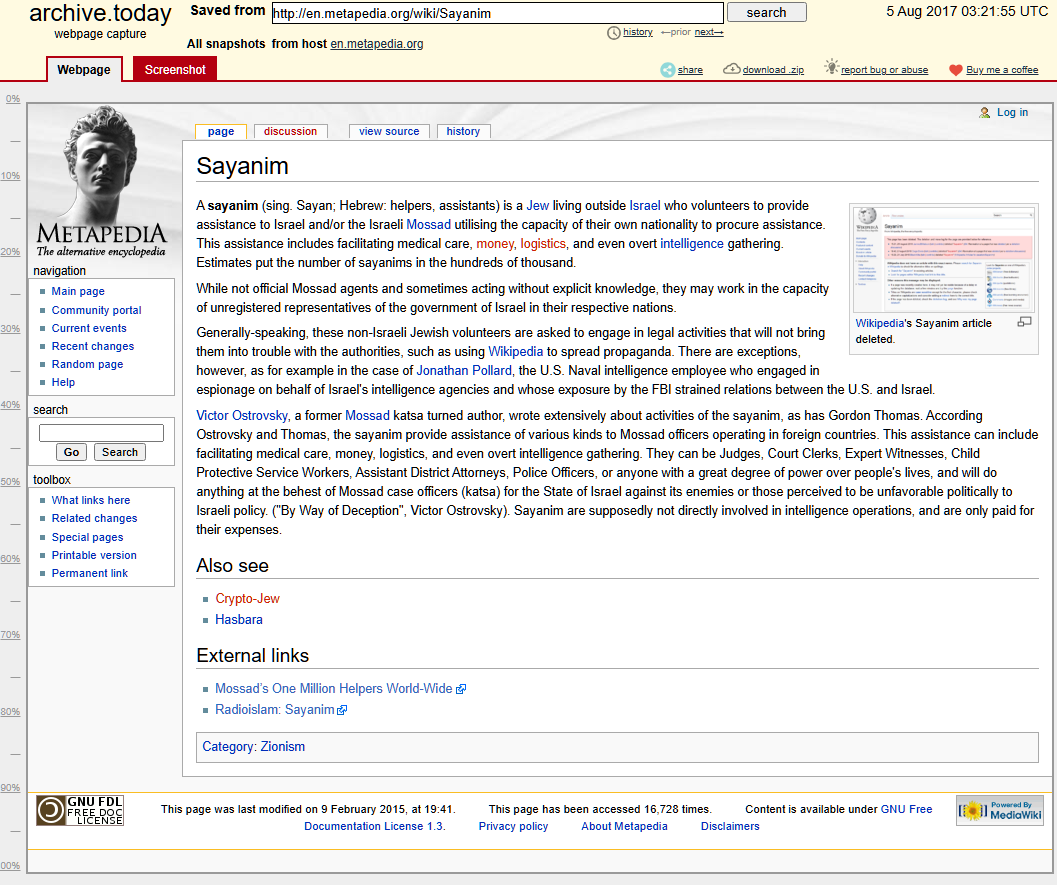Follow the red money link
1057x885 pixels.
495,243
